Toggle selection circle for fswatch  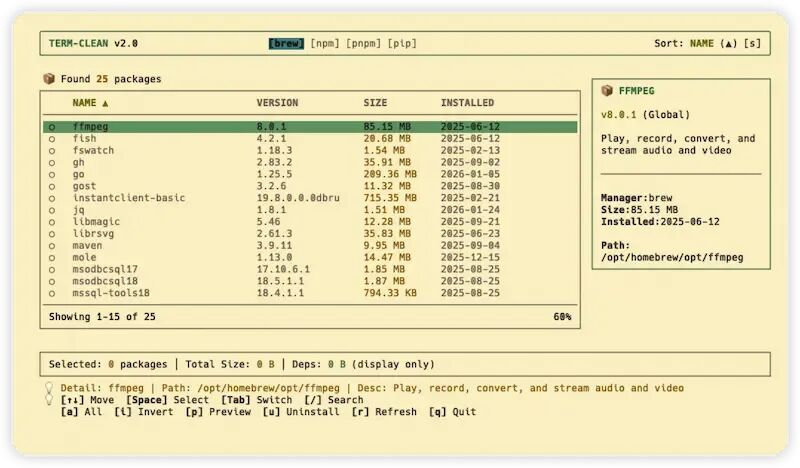click(x=52, y=151)
